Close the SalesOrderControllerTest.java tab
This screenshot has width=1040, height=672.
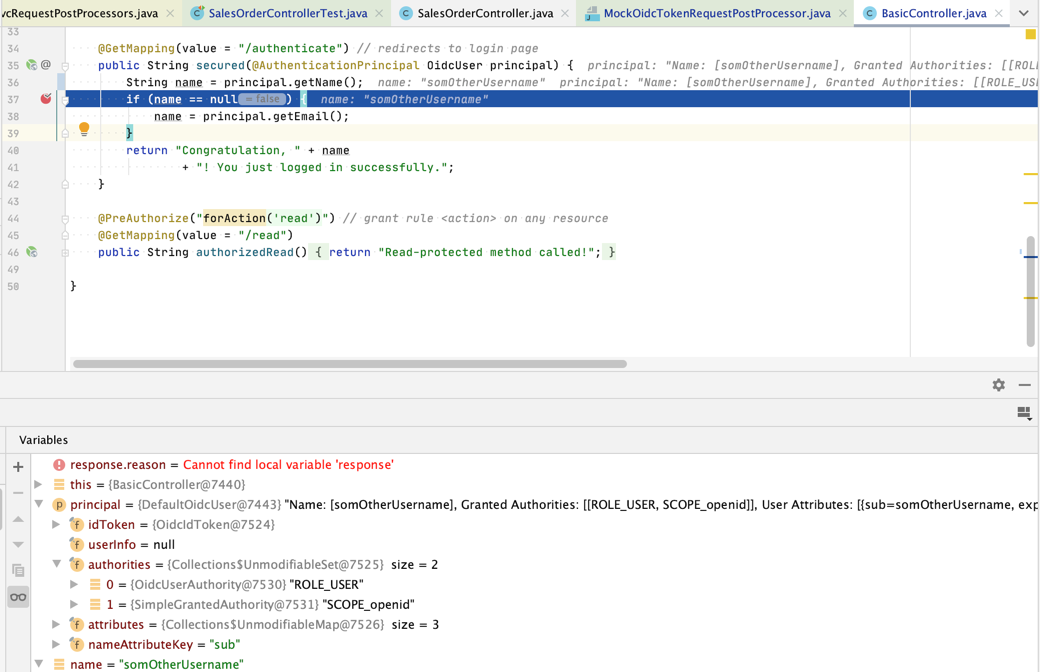[378, 14]
